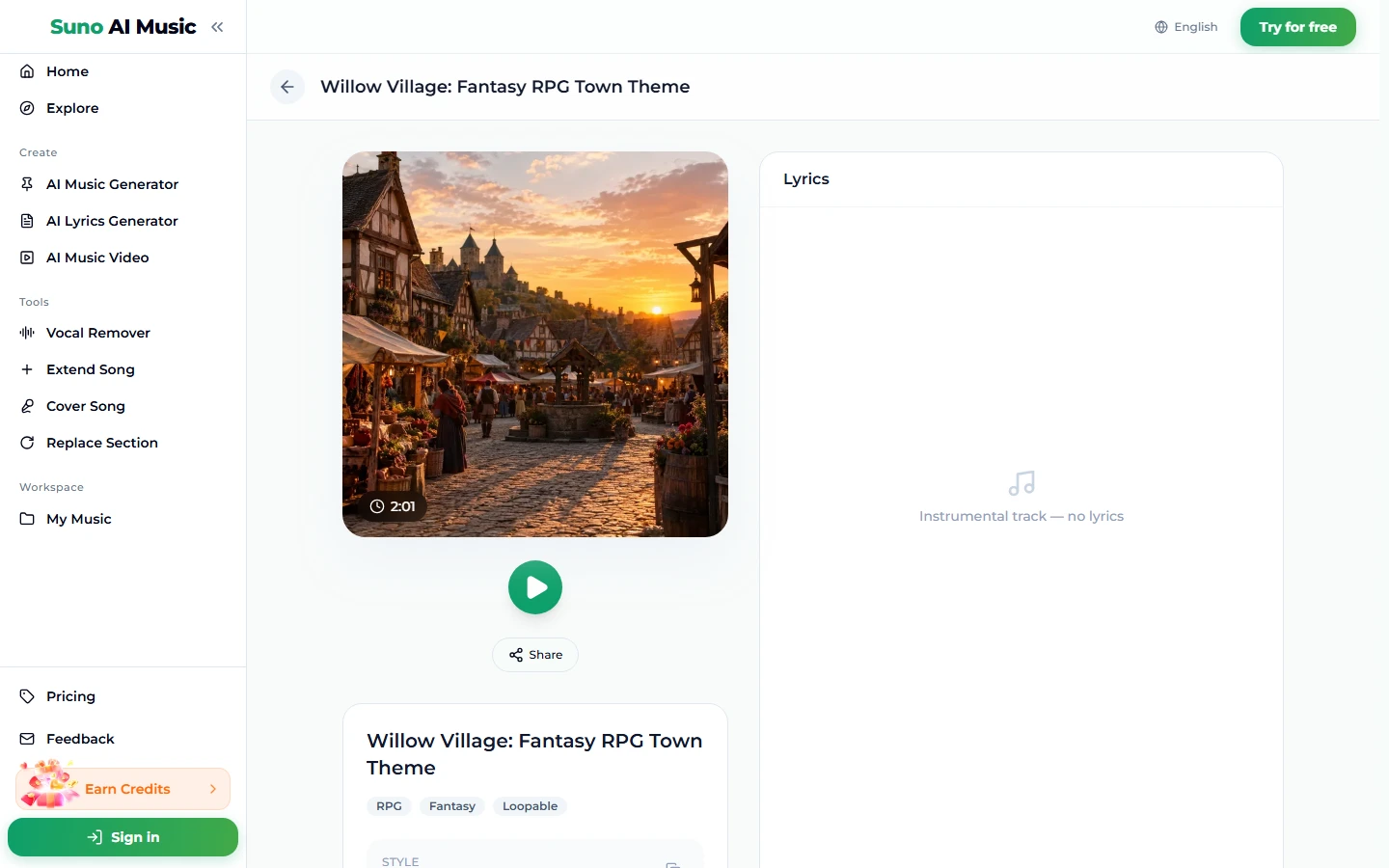Screen dimensions: 1389x868
Task: Click the RPG tag
Action: tap(389, 806)
